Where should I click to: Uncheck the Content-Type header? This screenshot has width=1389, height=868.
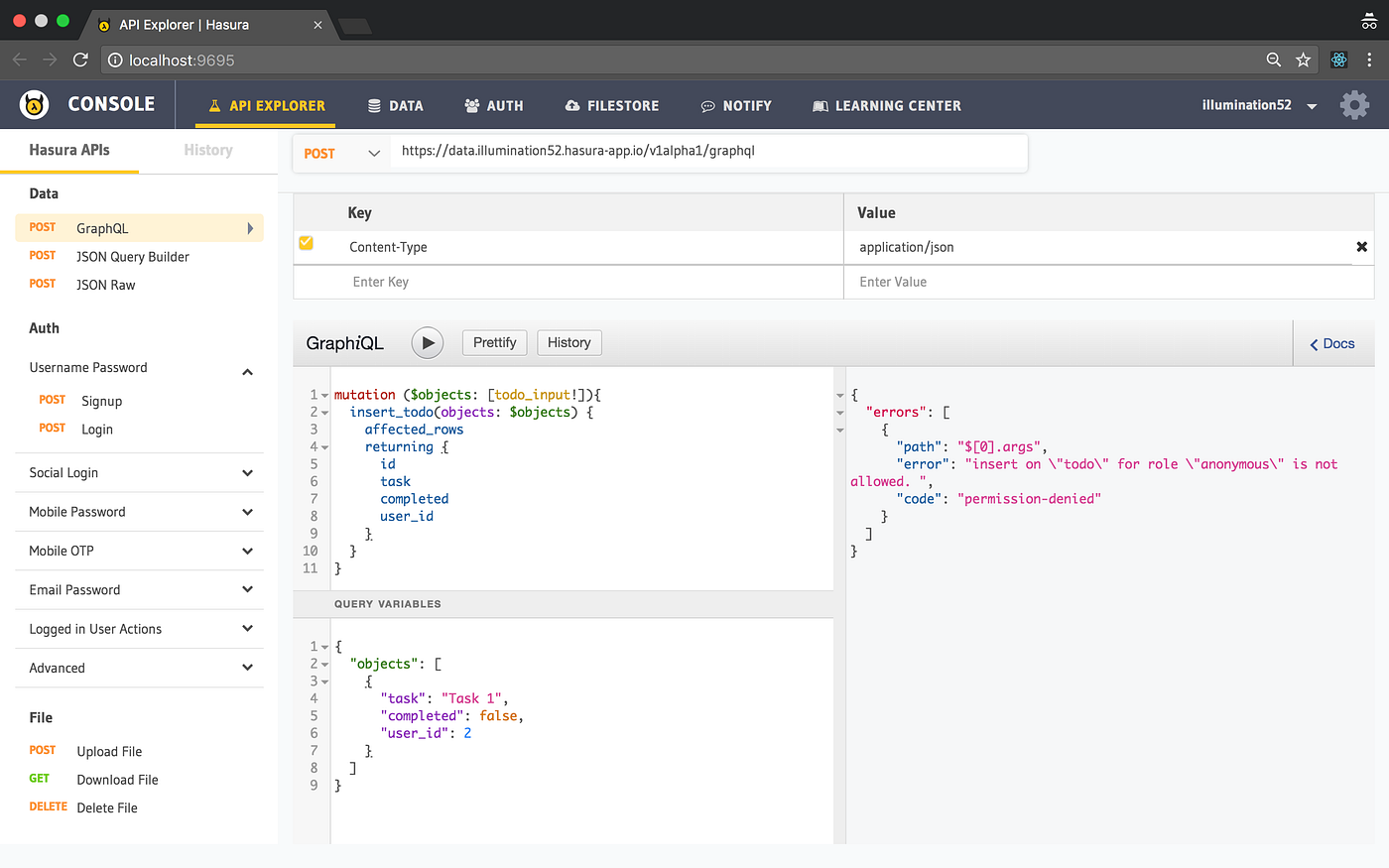pyautogui.click(x=306, y=241)
